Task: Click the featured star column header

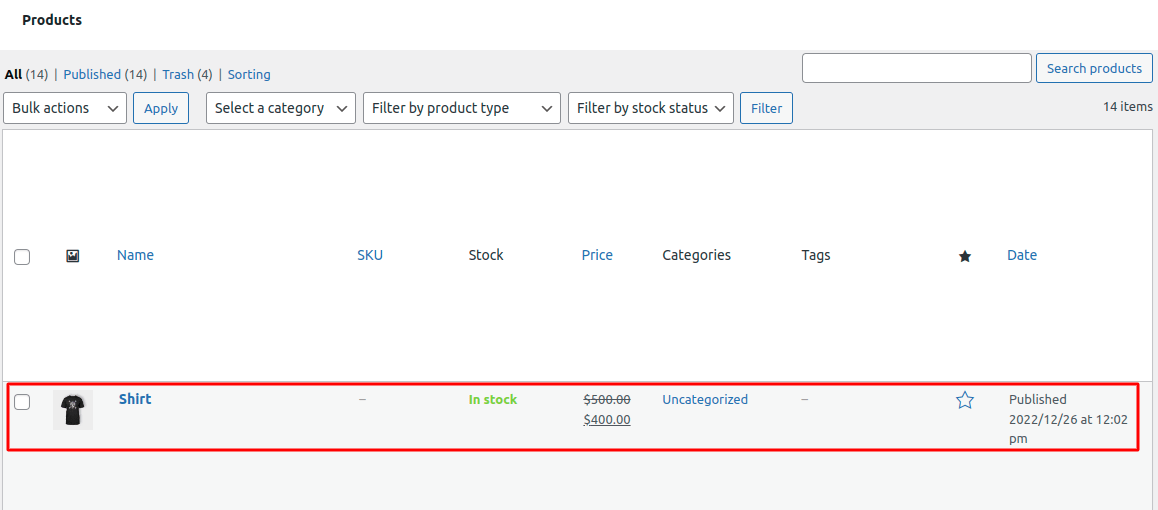Action: coord(964,256)
